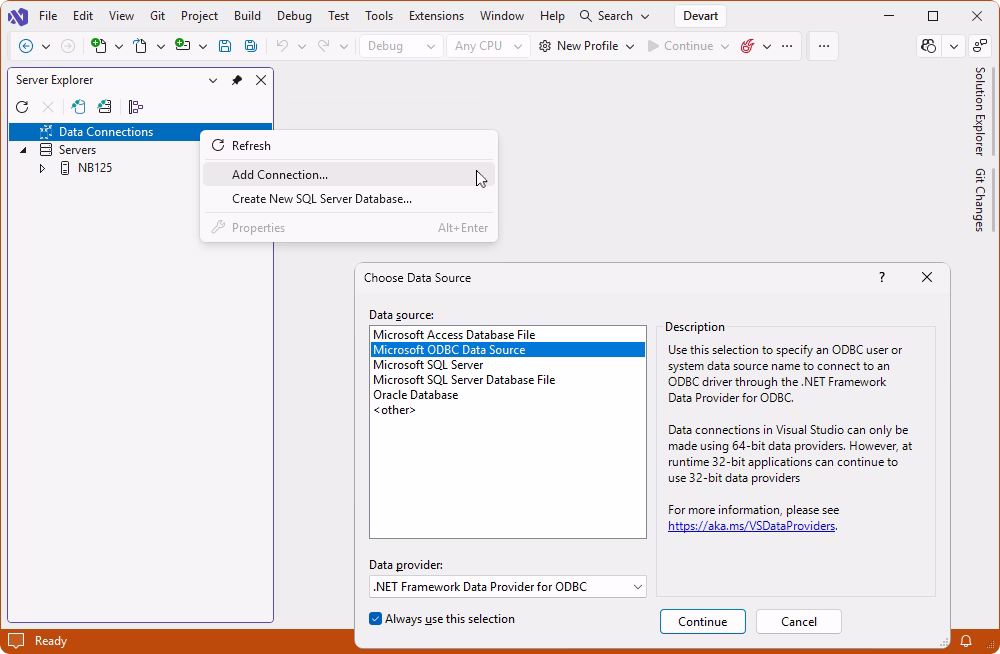Open the Build menu
1000x654 pixels.
tap(247, 16)
